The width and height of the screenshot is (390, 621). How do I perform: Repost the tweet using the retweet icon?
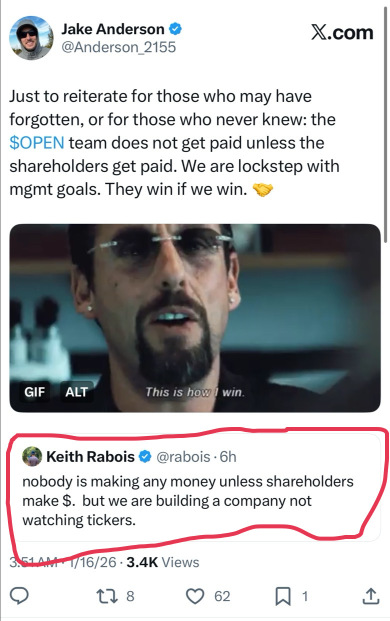[107, 596]
